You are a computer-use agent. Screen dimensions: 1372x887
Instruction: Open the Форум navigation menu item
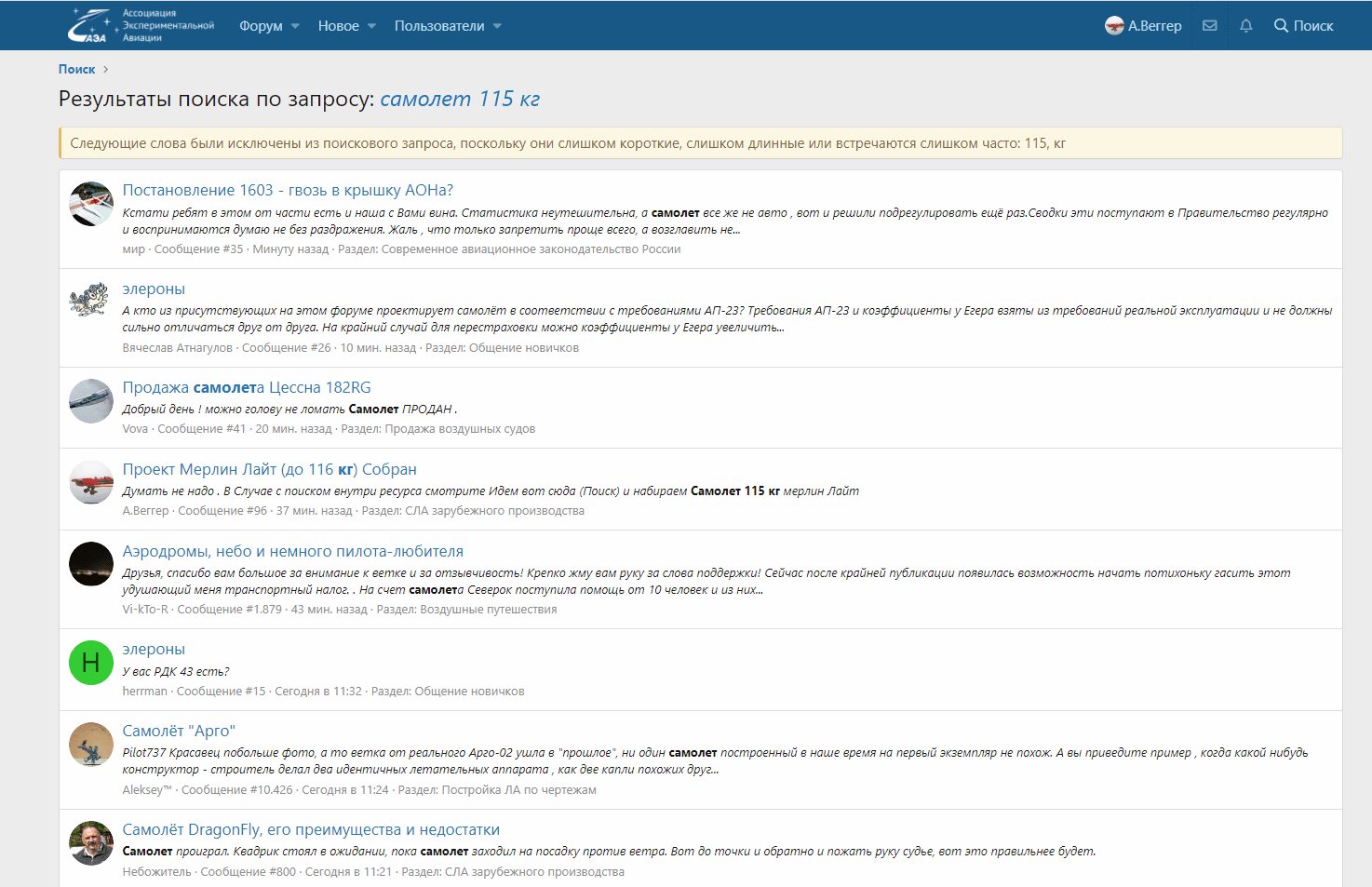tap(260, 26)
